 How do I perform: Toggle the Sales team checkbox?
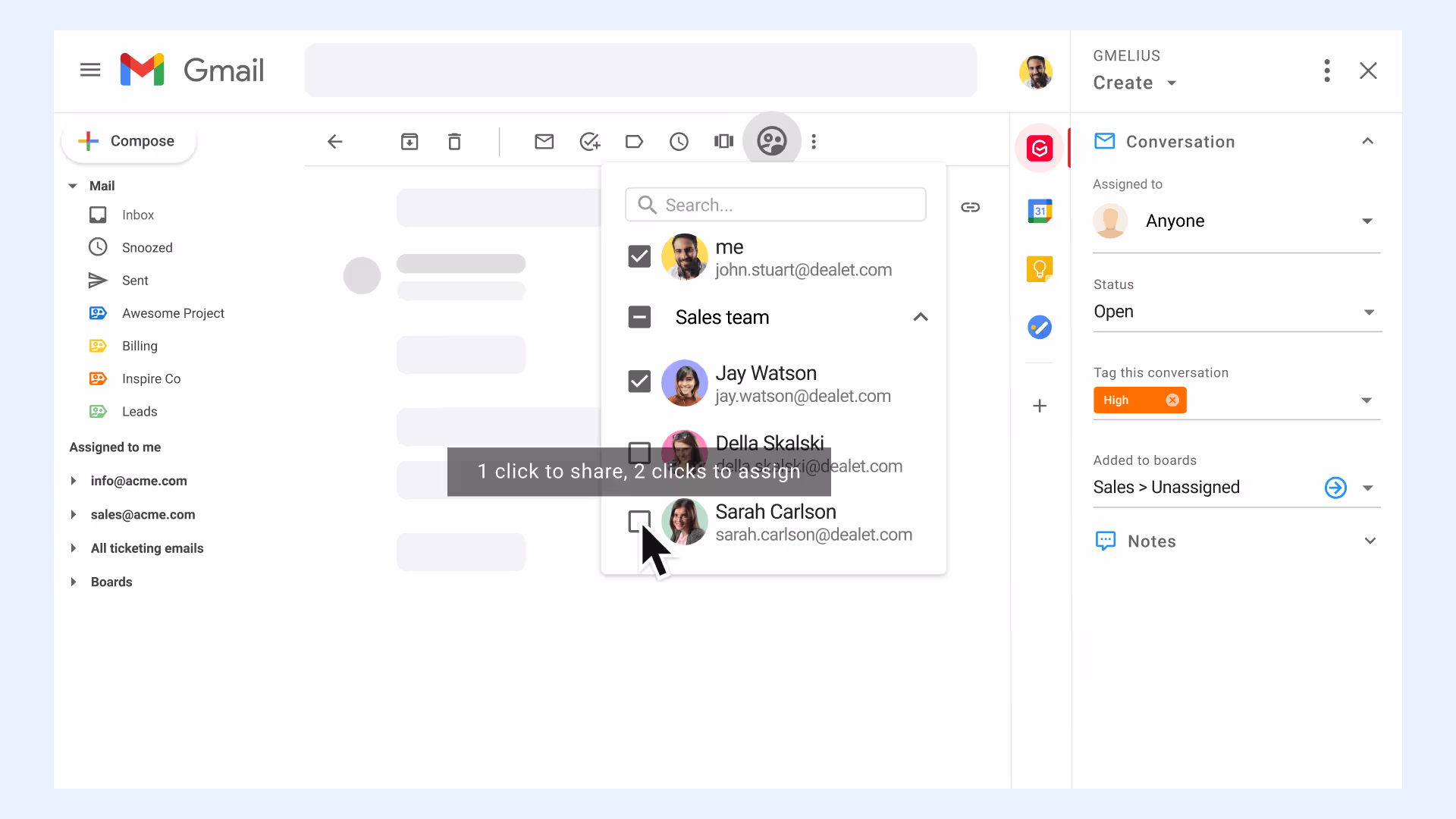[x=639, y=317]
